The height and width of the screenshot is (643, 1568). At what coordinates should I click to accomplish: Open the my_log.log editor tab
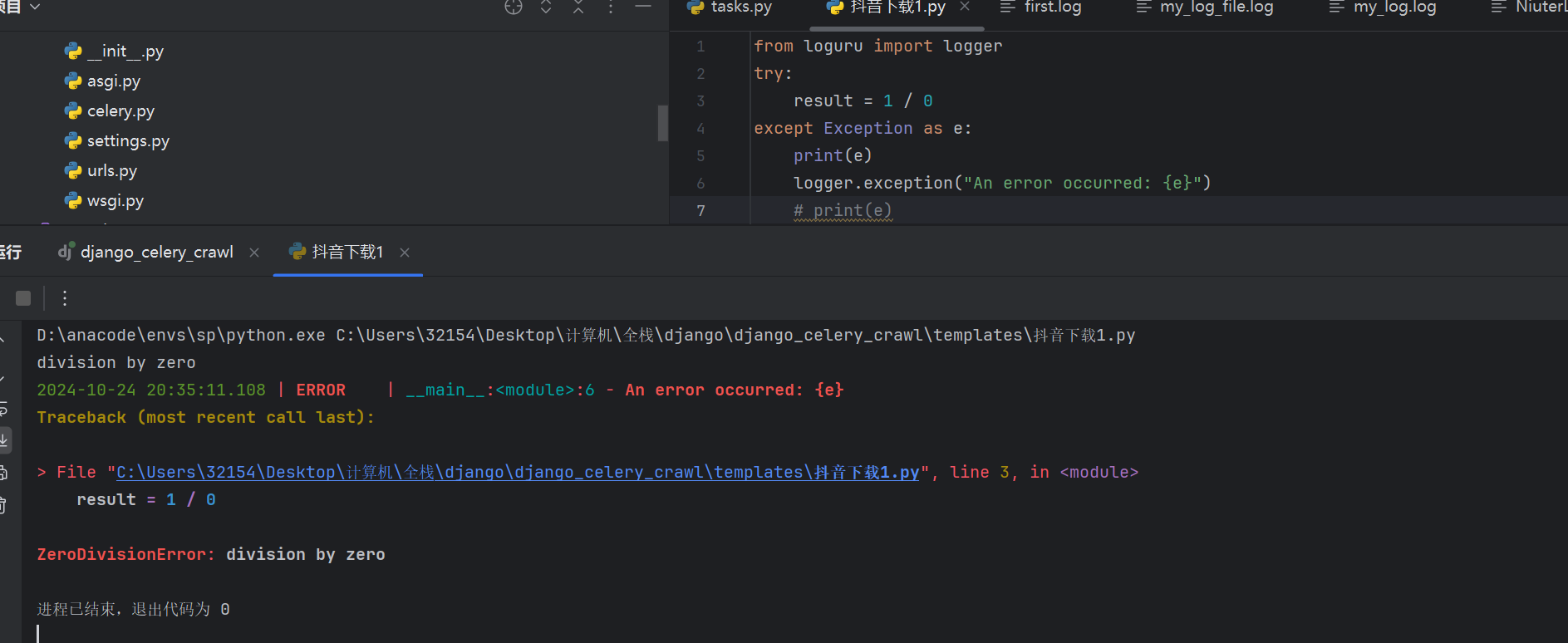[x=1383, y=7]
